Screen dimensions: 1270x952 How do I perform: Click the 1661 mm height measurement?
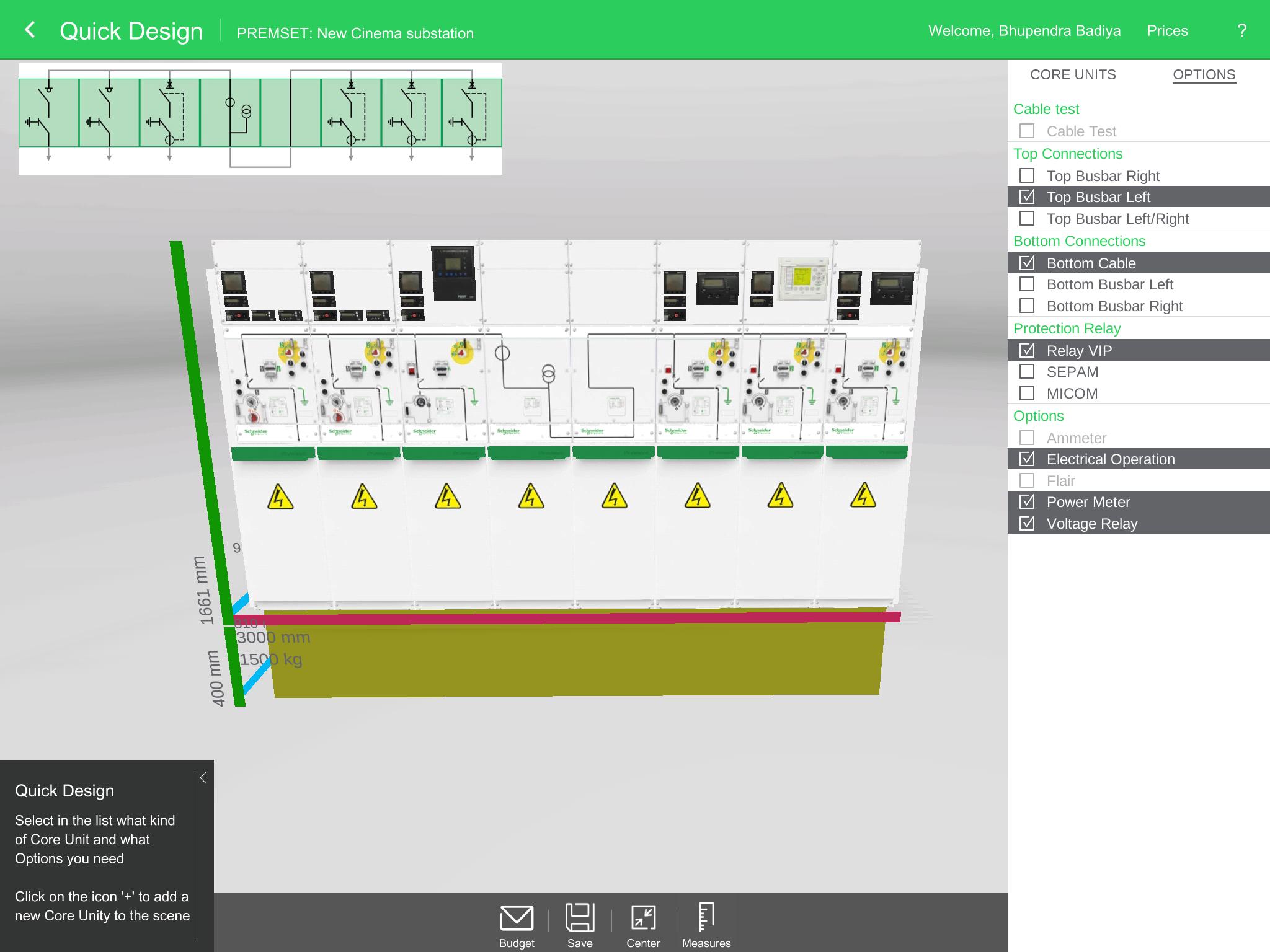tap(204, 589)
